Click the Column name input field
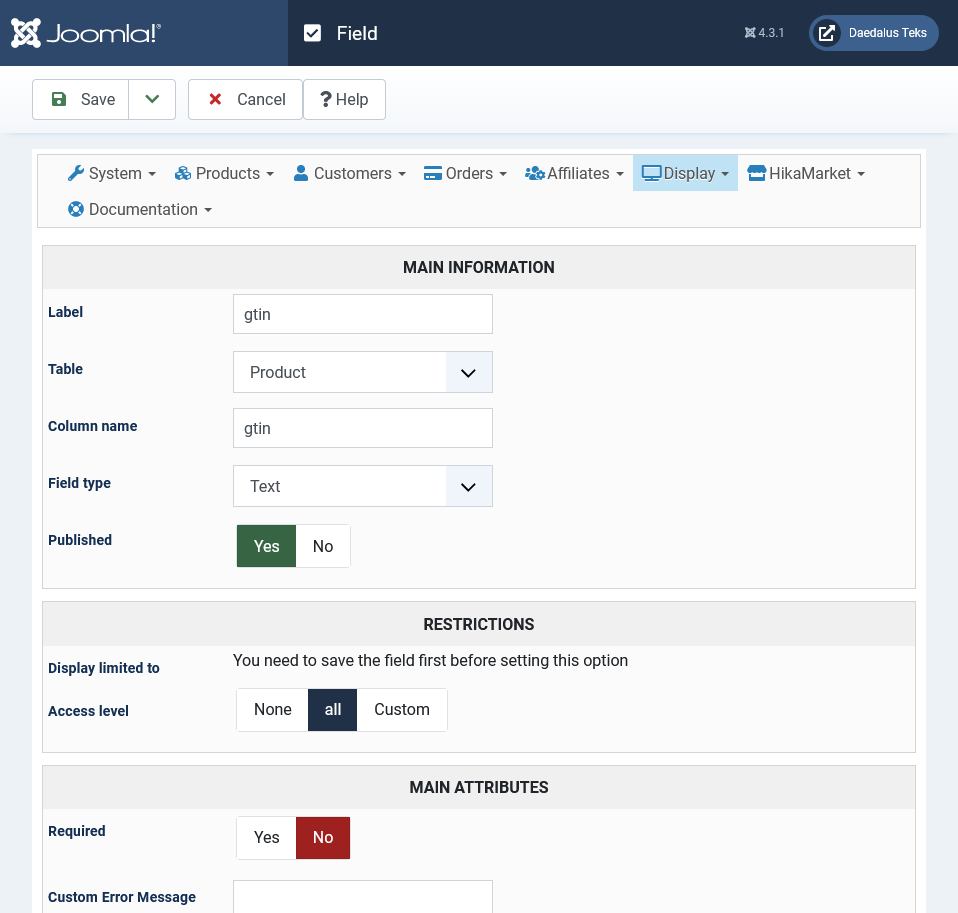 point(362,428)
